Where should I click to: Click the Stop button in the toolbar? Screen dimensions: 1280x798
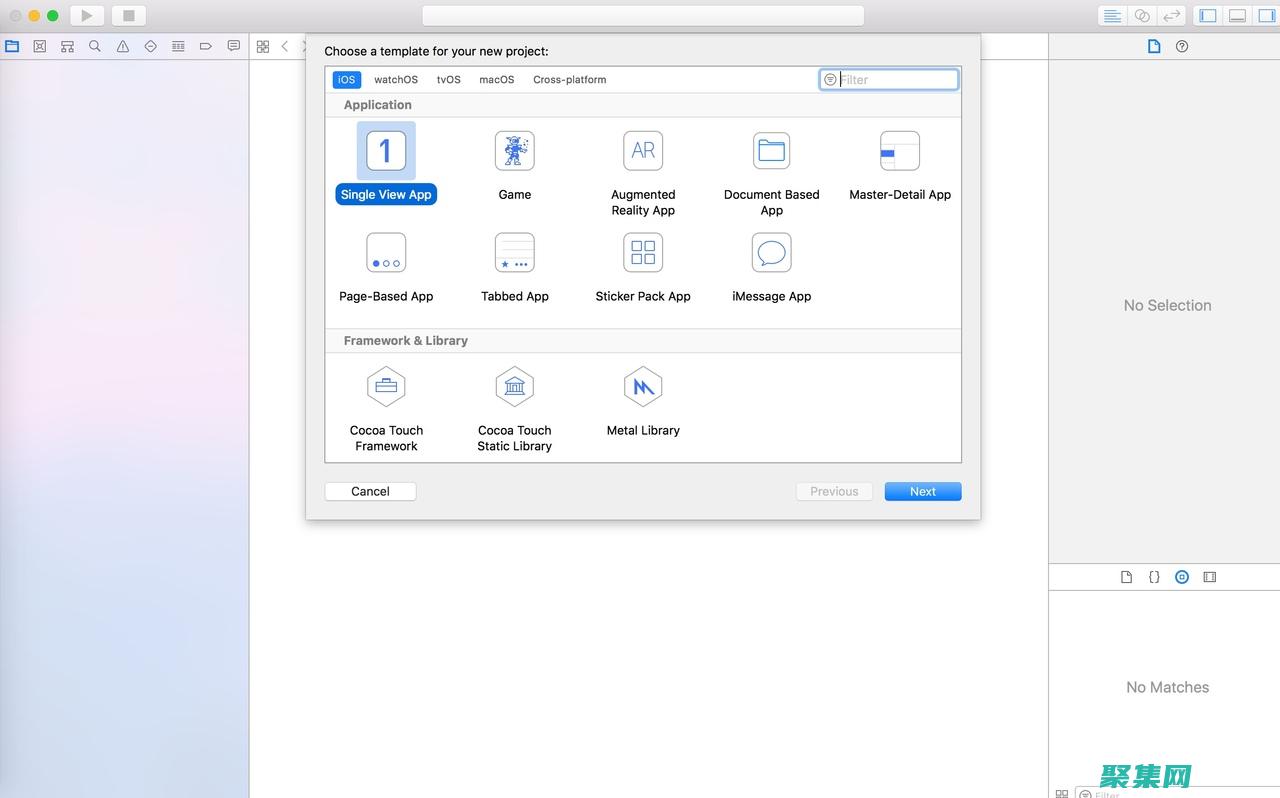point(129,15)
